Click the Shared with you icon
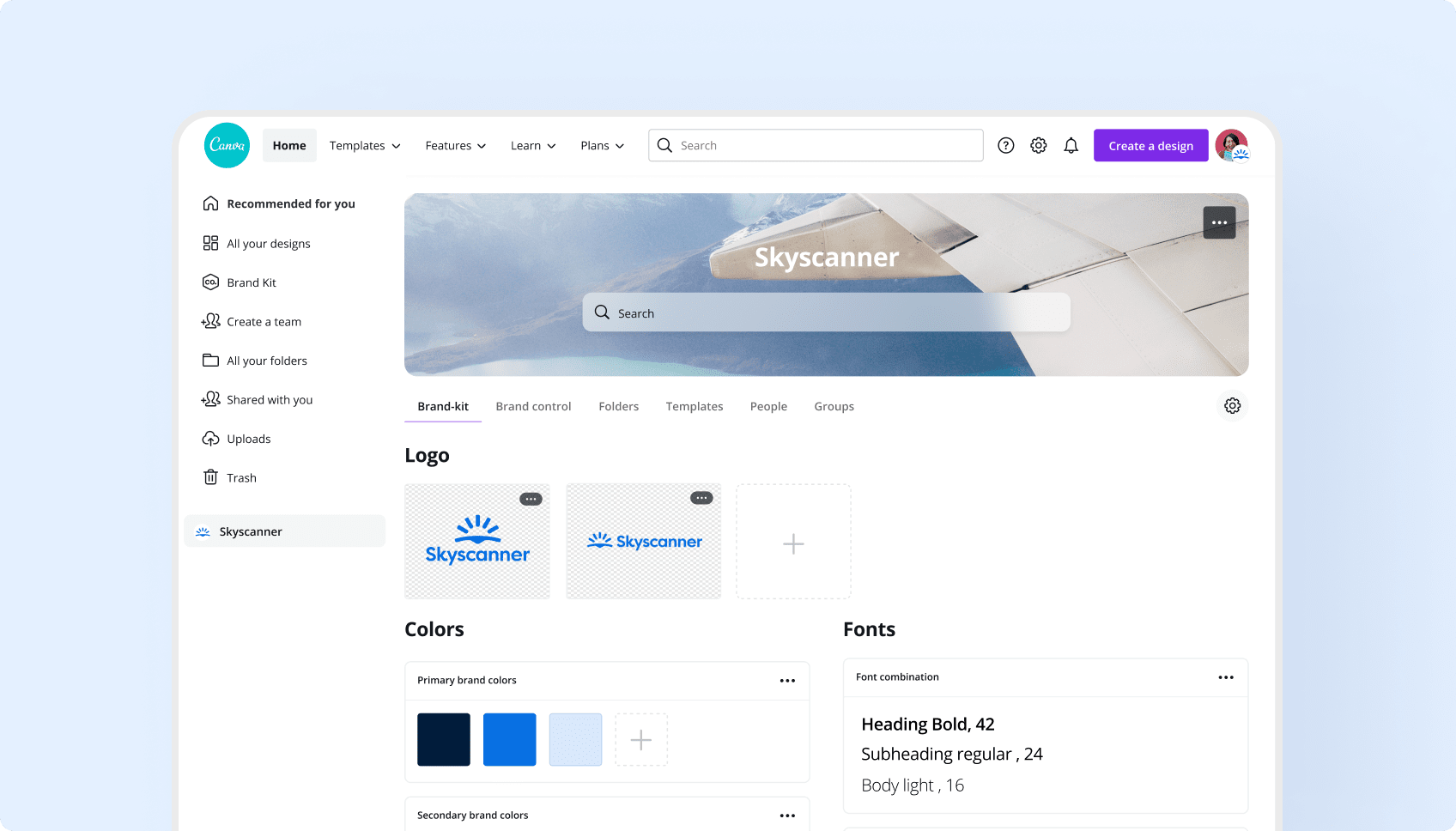This screenshot has width=1456, height=831. [x=211, y=399]
